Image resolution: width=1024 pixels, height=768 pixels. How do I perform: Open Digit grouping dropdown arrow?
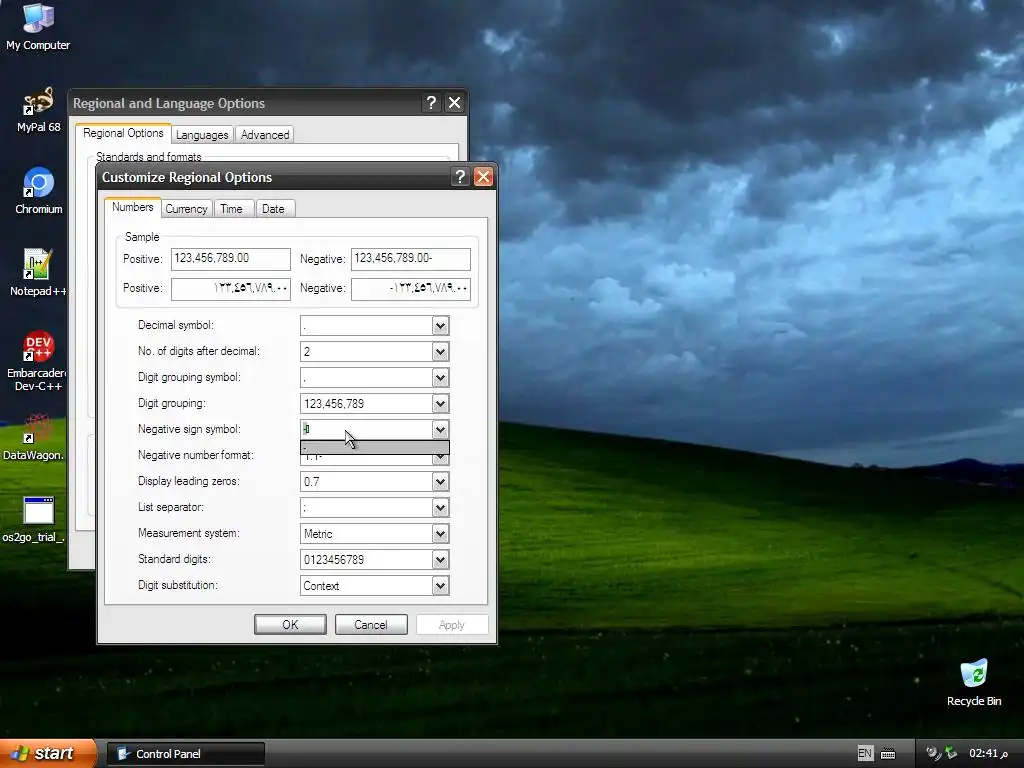pyautogui.click(x=440, y=404)
